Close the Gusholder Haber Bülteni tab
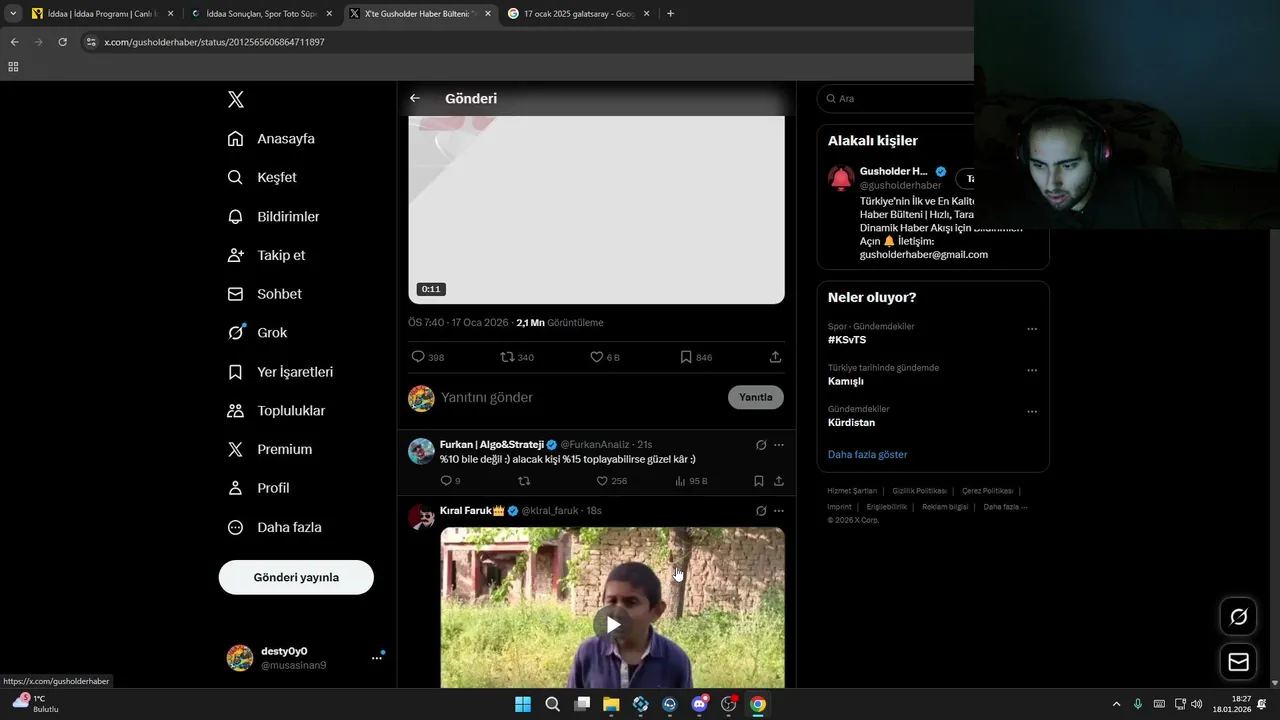This screenshot has width=1280, height=720. [488, 14]
